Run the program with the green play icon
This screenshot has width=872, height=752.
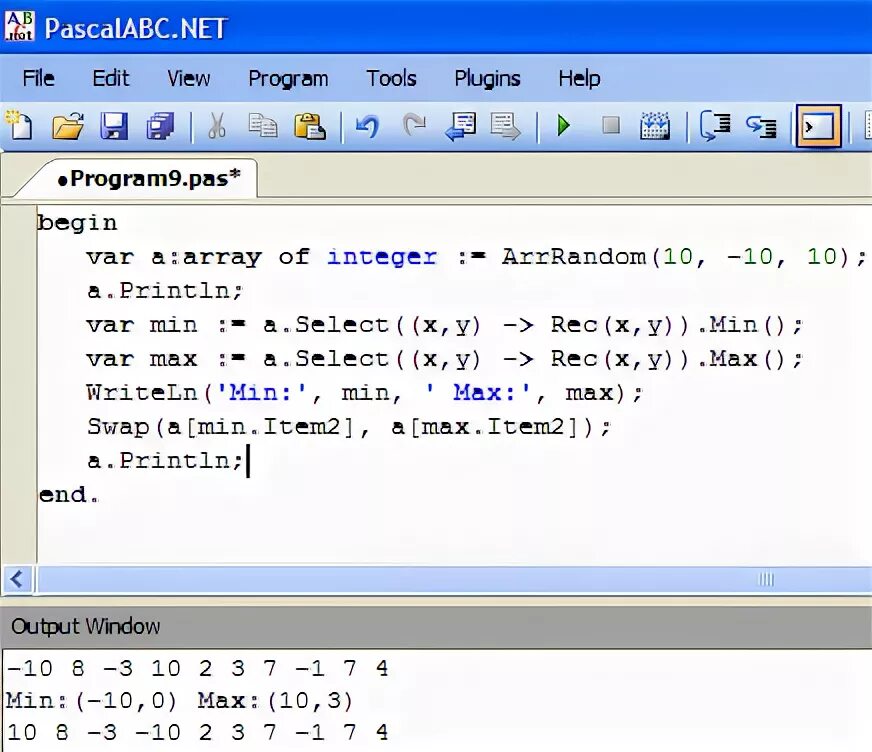(563, 125)
